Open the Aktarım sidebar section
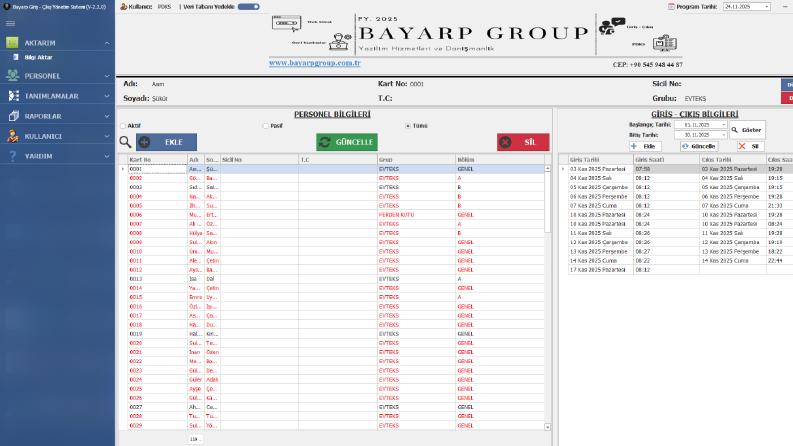This screenshot has height=446, width=793. (57, 43)
